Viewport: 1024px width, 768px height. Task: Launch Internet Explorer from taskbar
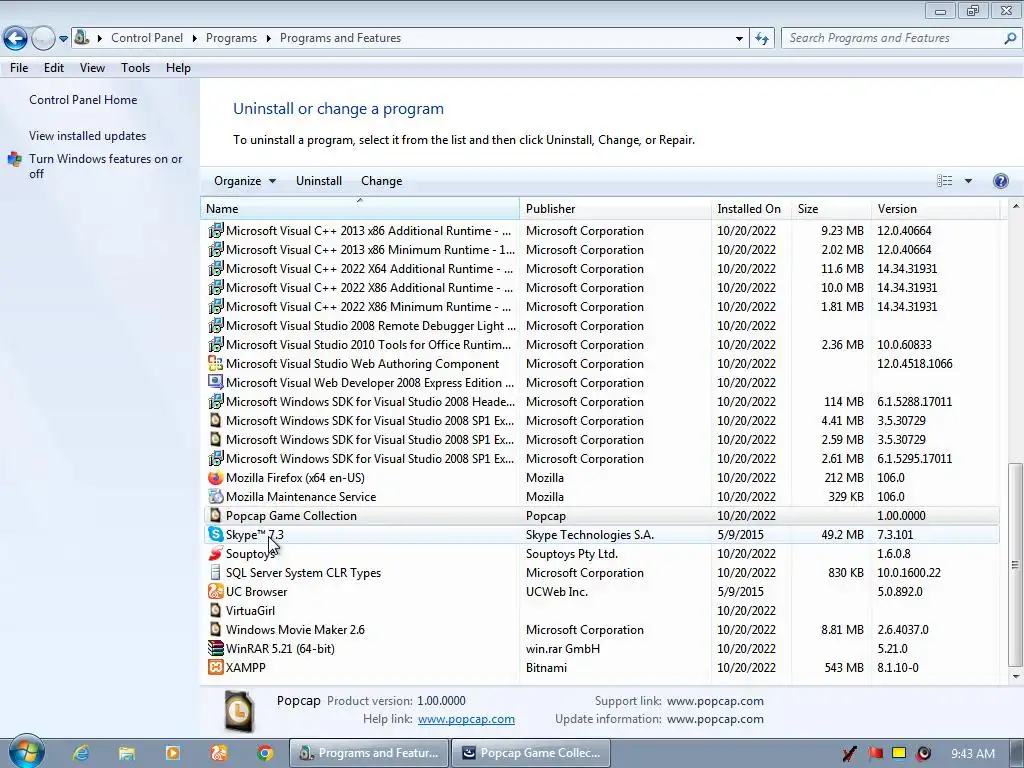tap(81, 753)
